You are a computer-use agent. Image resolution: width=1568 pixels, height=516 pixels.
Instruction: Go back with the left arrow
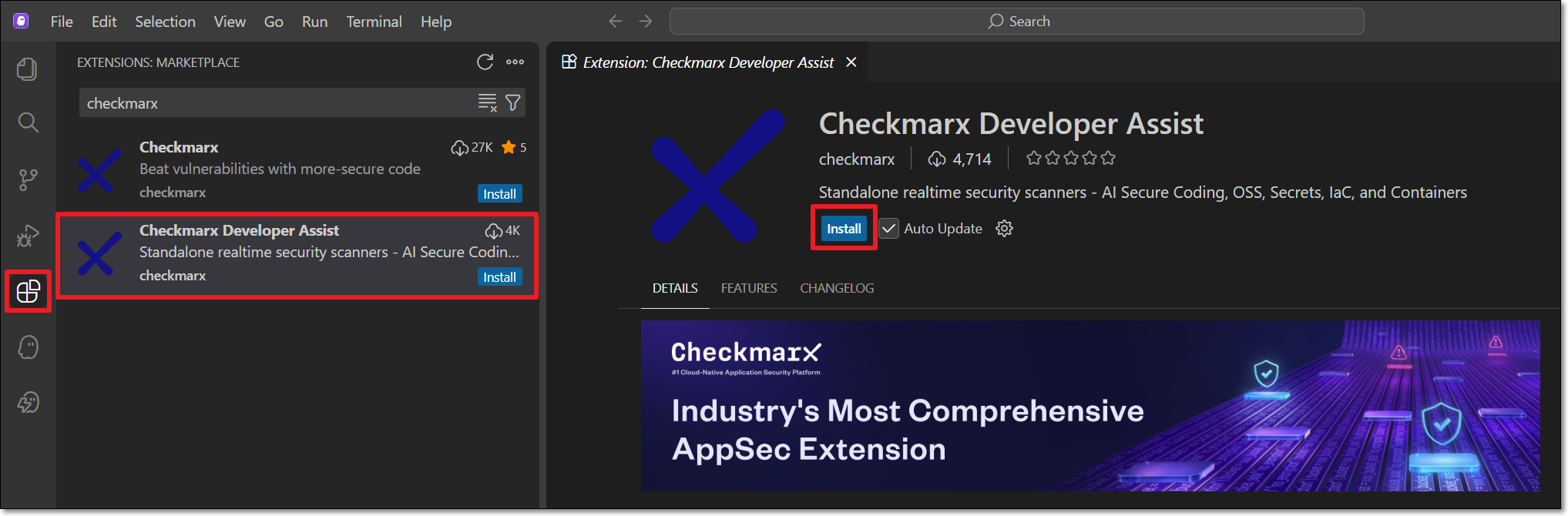pyautogui.click(x=615, y=22)
